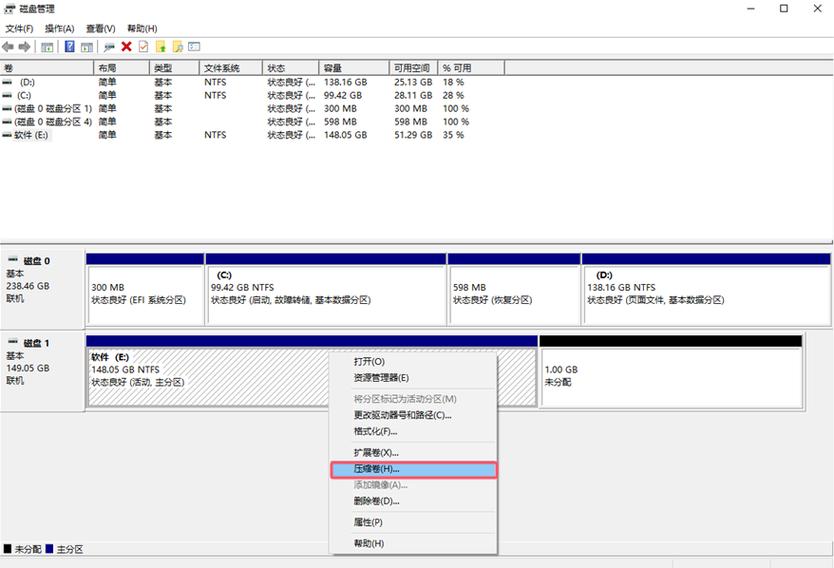
Task: Toggle the show/hide console tree toolbar icon
Action: tap(47, 47)
